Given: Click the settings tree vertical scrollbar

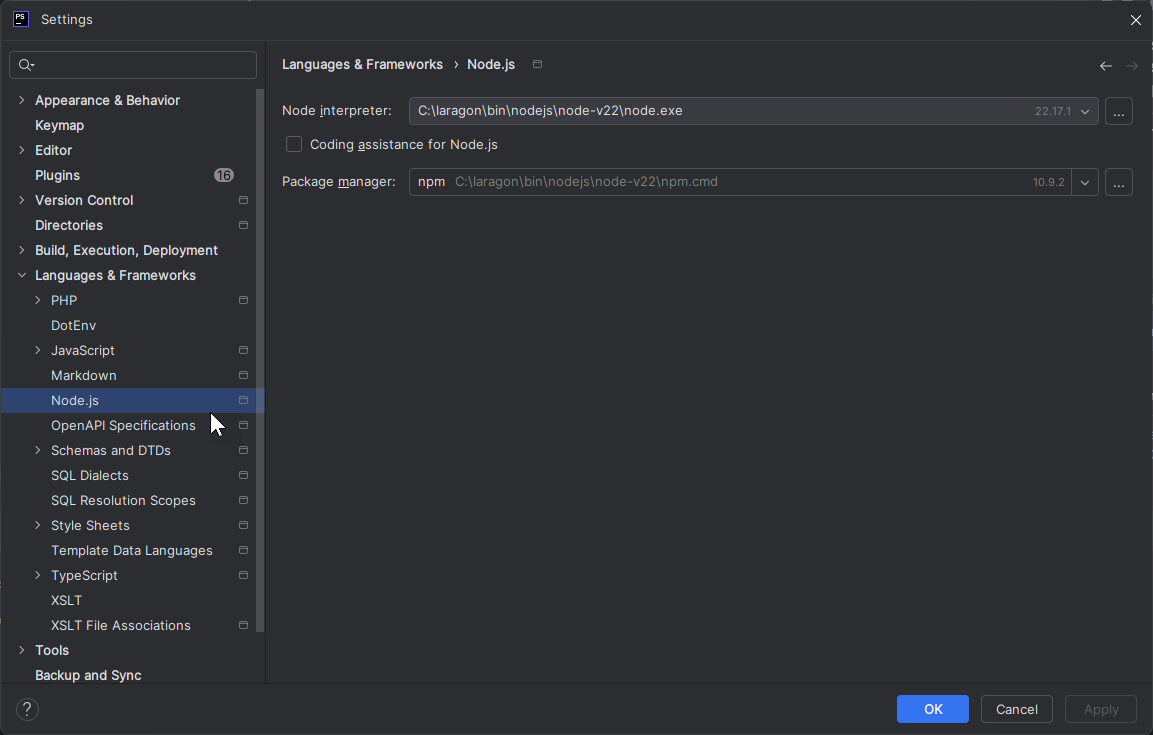Looking at the screenshot, I should point(260,360).
